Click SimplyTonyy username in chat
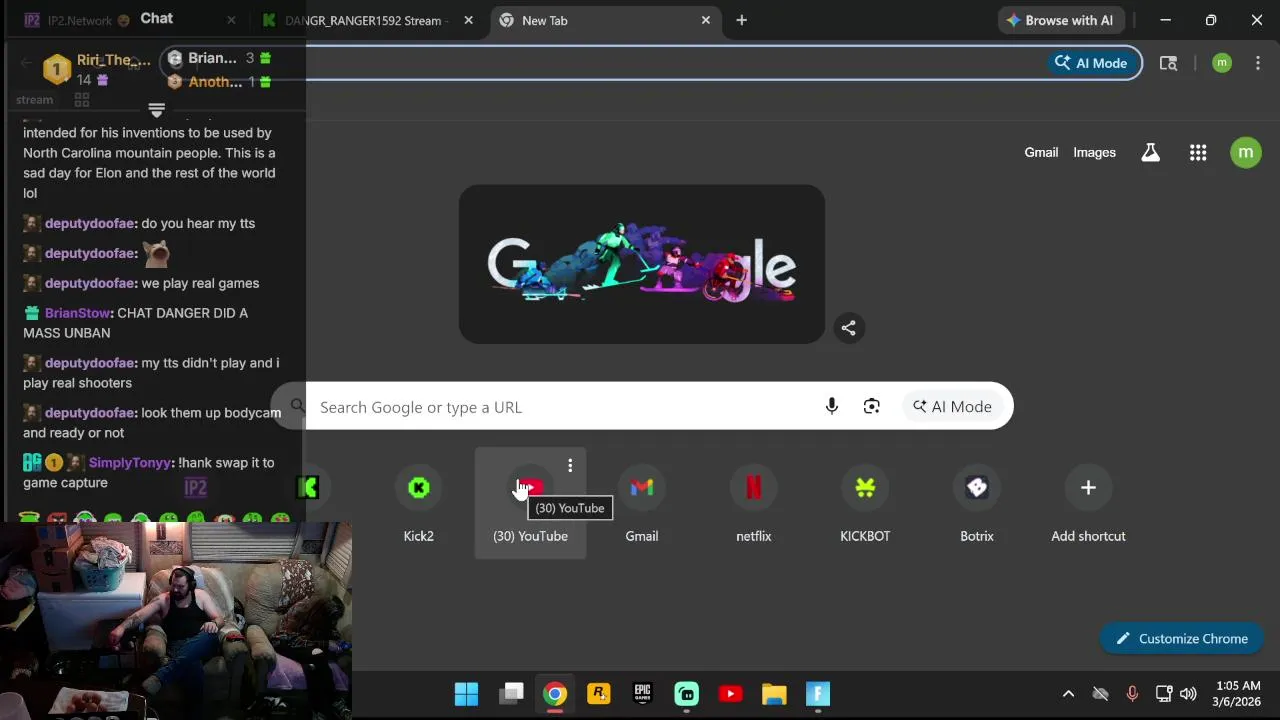Viewport: 1280px width, 720px height. (x=131, y=463)
